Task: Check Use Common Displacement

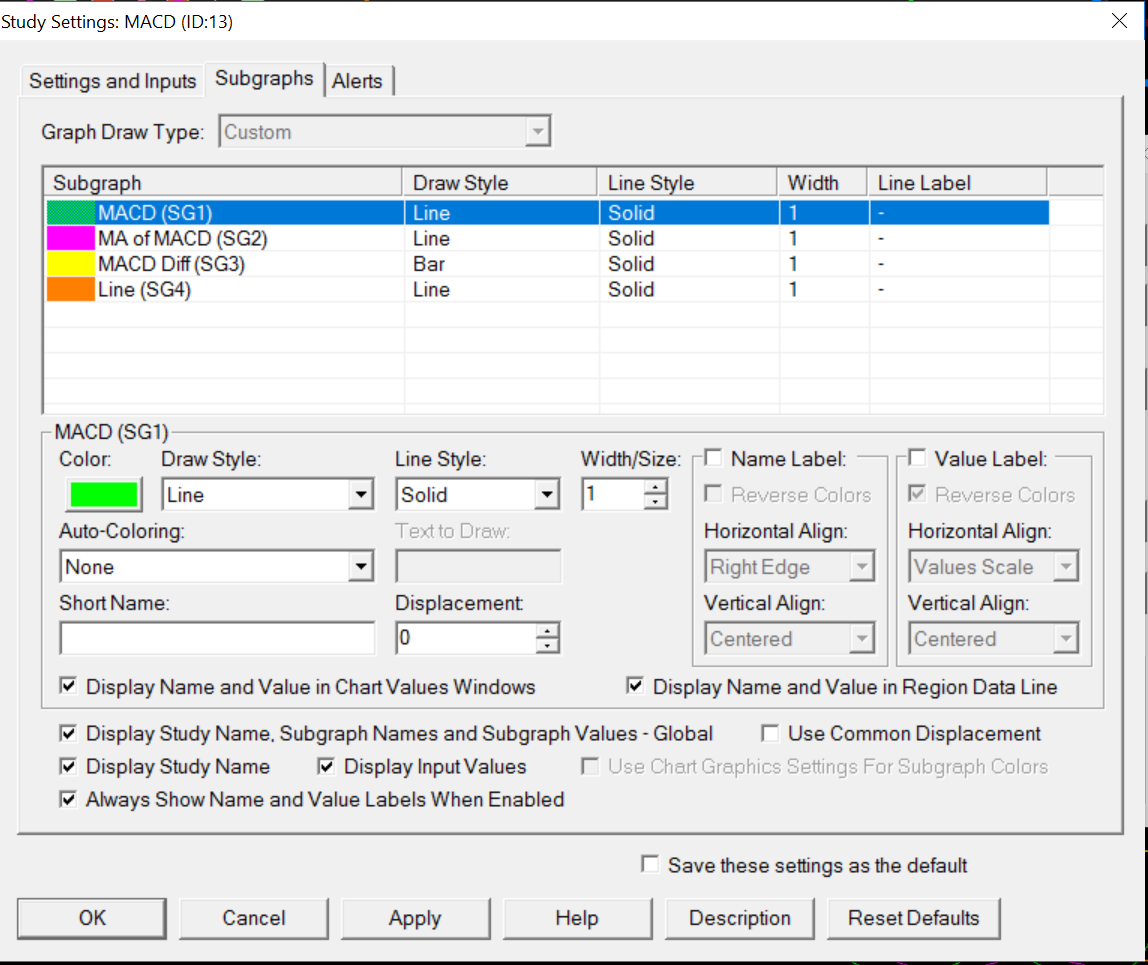Action: tap(770, 734)
